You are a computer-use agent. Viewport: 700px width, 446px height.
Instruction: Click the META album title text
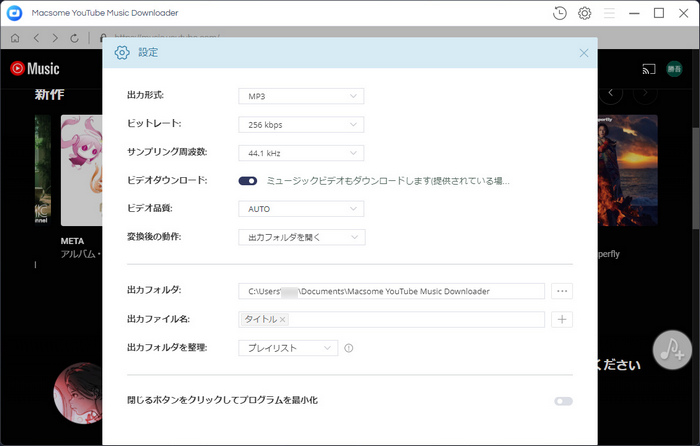tap(72, 241)
